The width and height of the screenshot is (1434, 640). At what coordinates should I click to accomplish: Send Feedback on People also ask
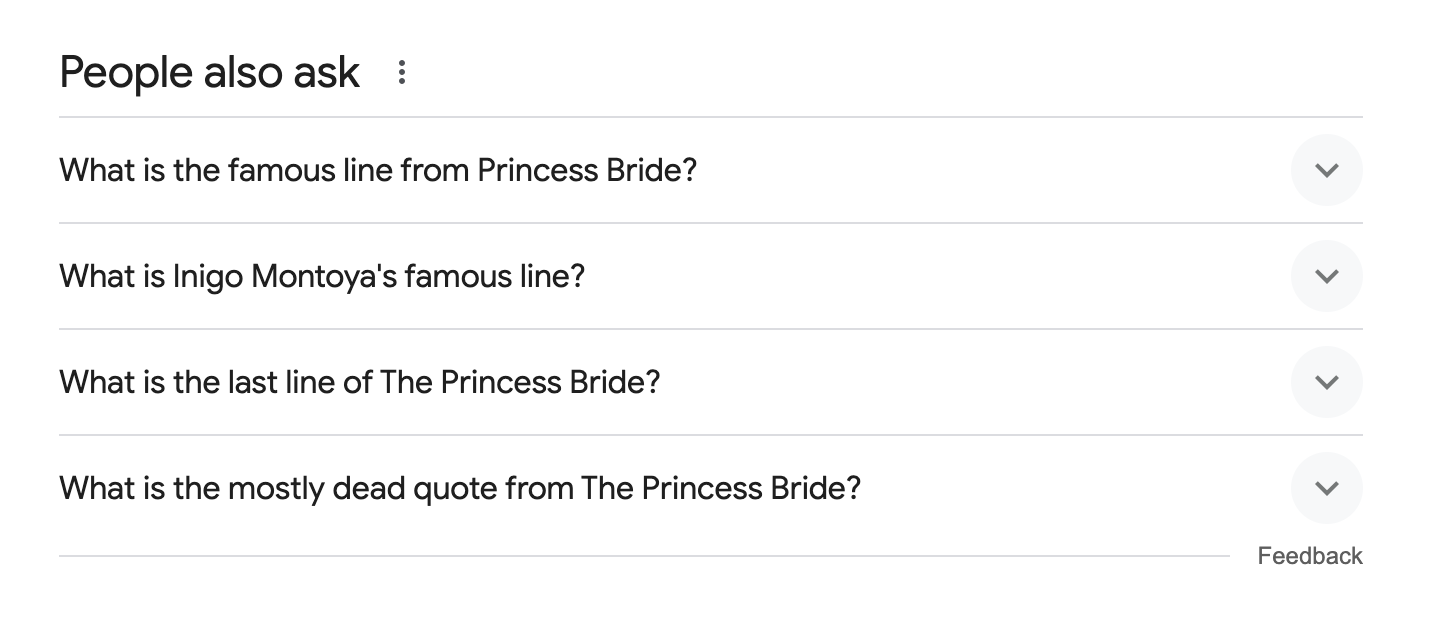tap(1309, 556)
